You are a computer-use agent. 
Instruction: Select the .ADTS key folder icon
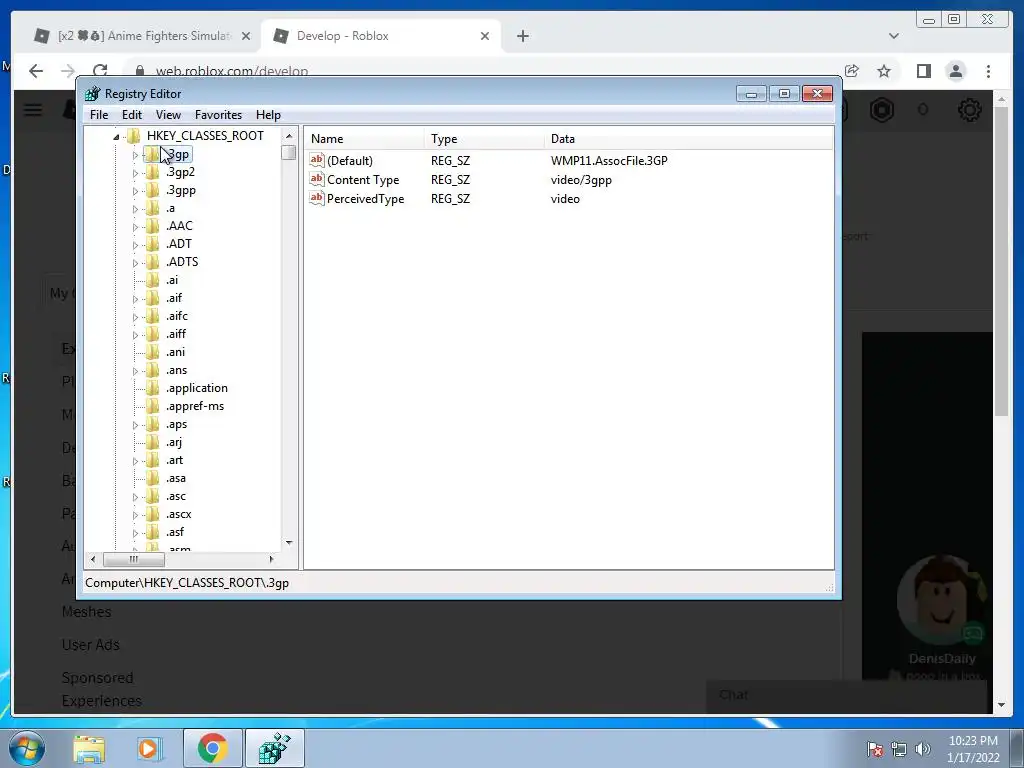coord(153,262)
